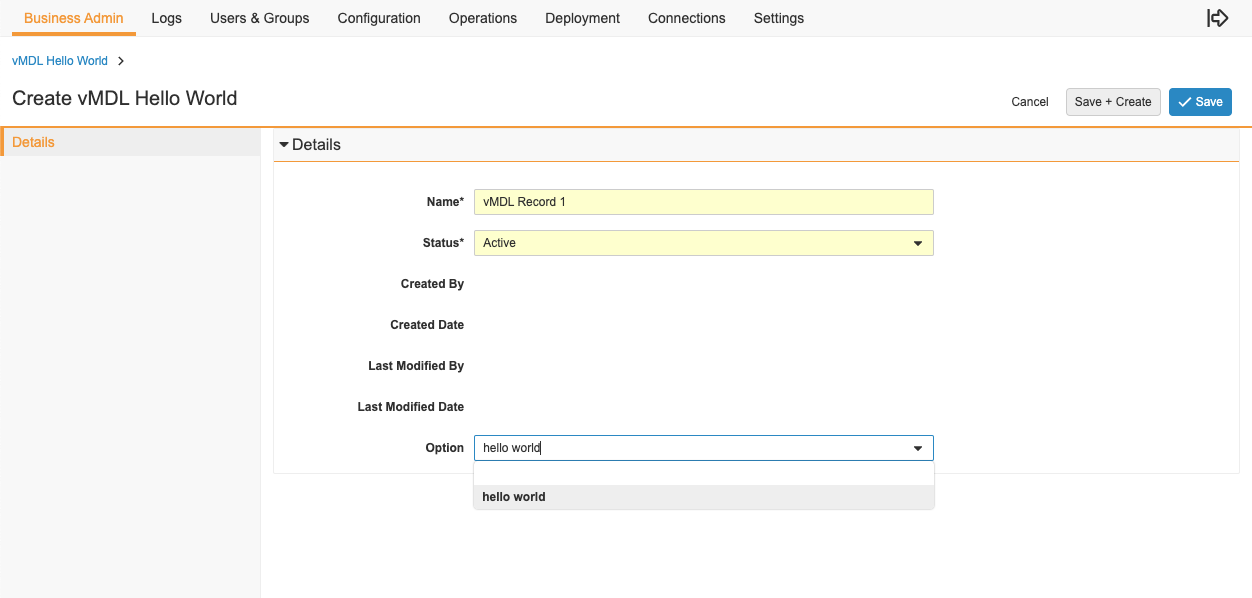The image size is (1252, 598).
Task: Open the Settings tab
Action: tap(779, 18)
